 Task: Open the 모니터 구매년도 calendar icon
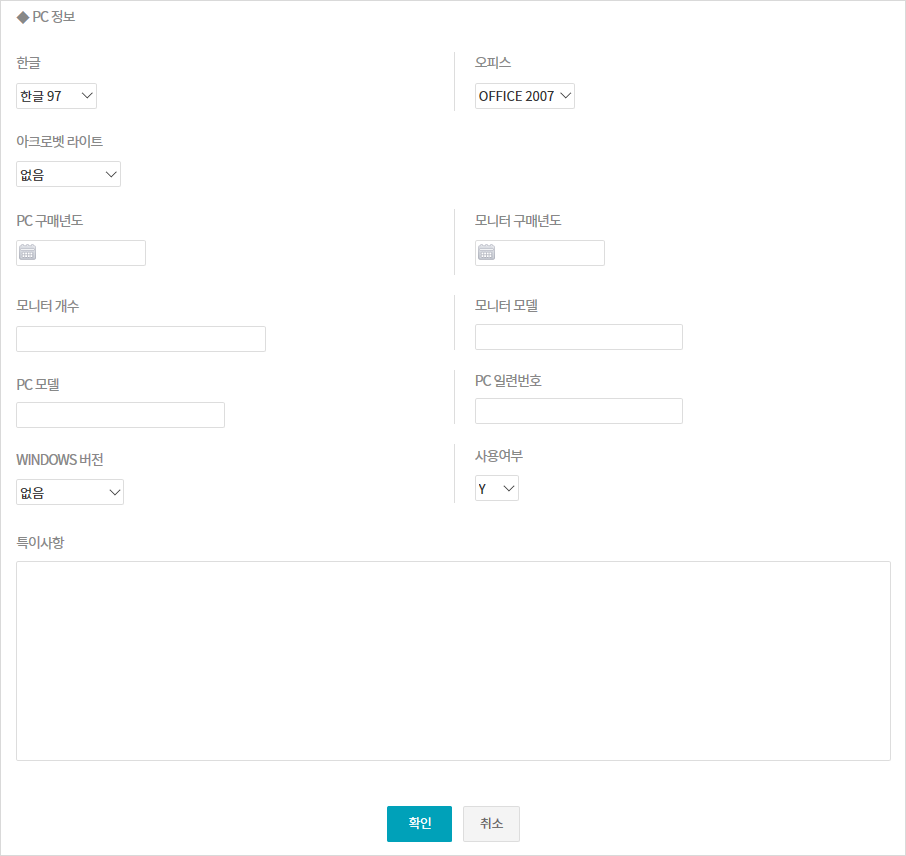[487, 253]
